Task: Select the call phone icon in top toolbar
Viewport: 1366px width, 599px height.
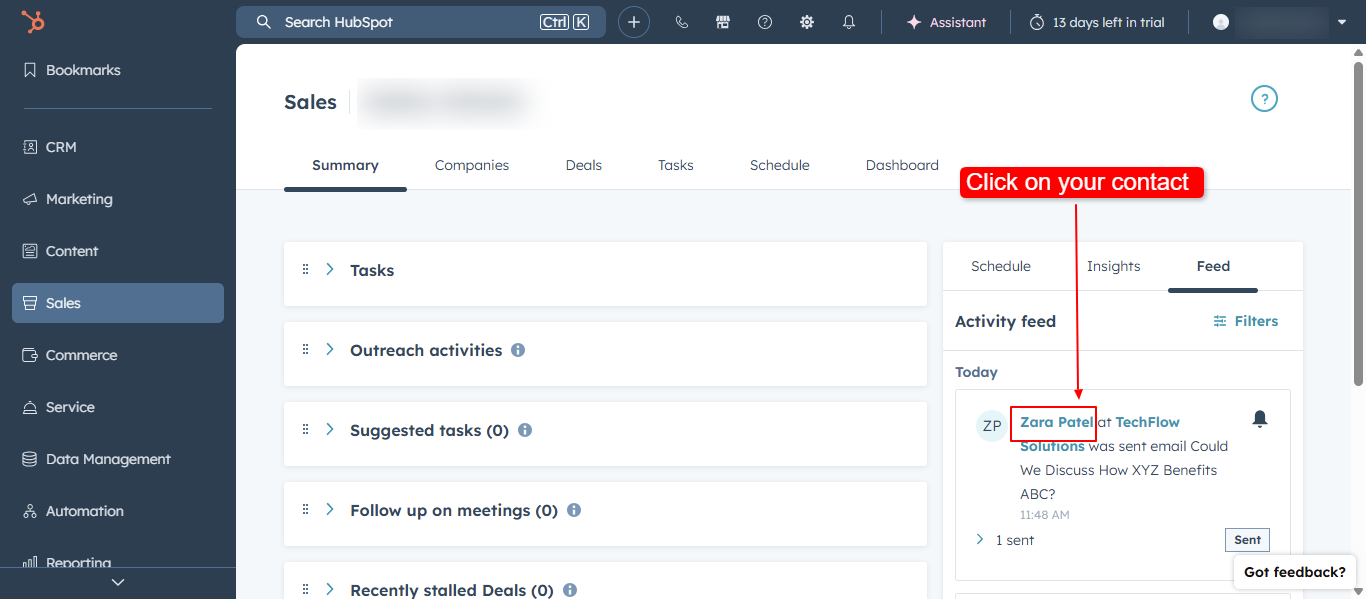Action: coord(681,21)
